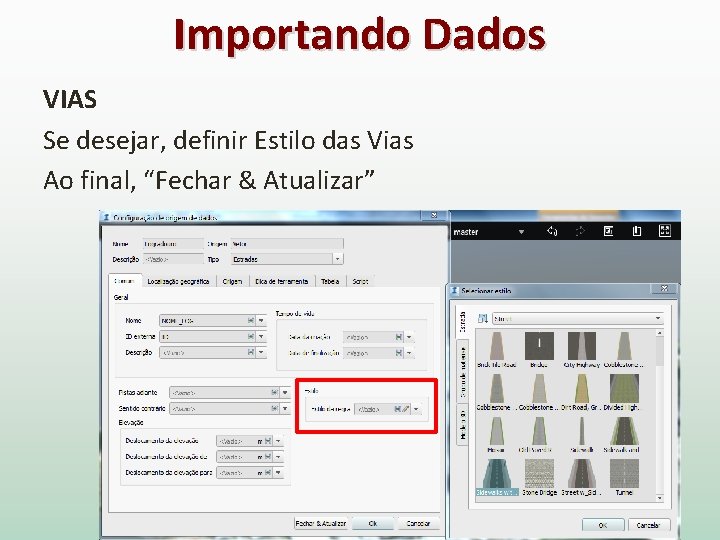Click expression icon in Geral Nome field
The width and height of the screenshot is (720, 540).
[x=251, y=321]
